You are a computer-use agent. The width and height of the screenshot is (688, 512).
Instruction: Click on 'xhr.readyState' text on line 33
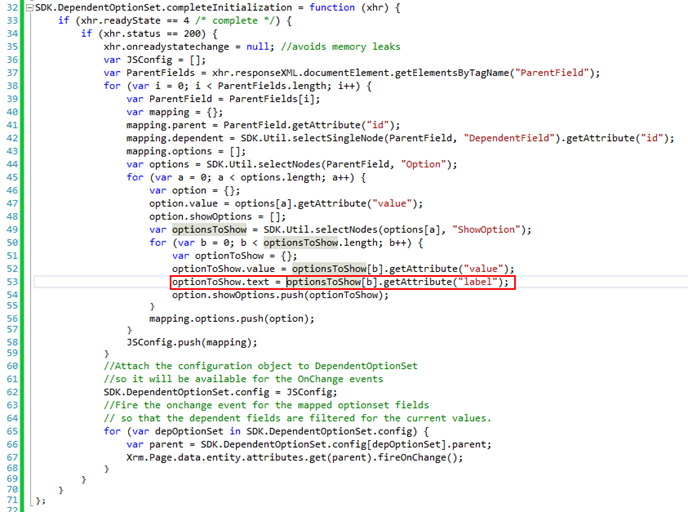point(121,21)
